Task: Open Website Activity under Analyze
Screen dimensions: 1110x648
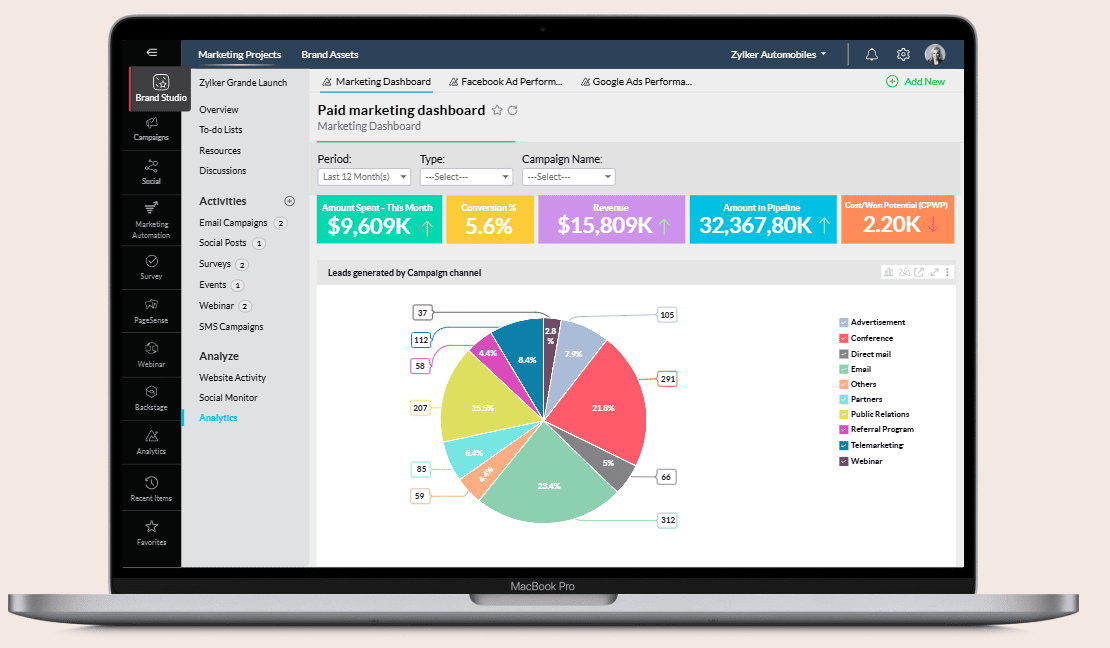Action: 233,377
